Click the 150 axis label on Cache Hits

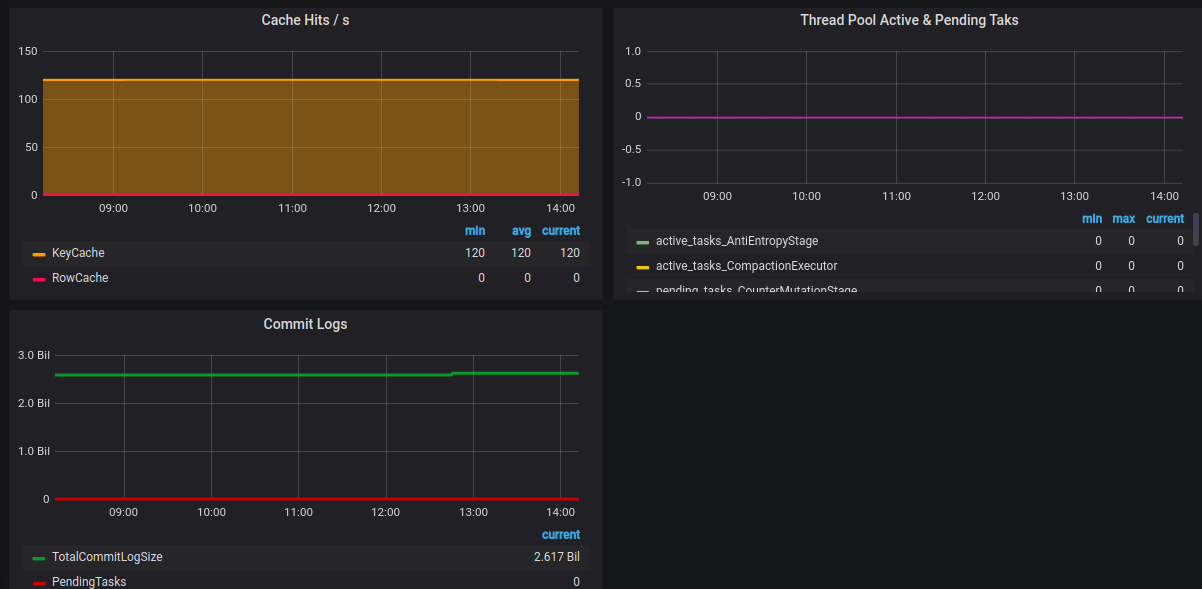coord(28,52)
